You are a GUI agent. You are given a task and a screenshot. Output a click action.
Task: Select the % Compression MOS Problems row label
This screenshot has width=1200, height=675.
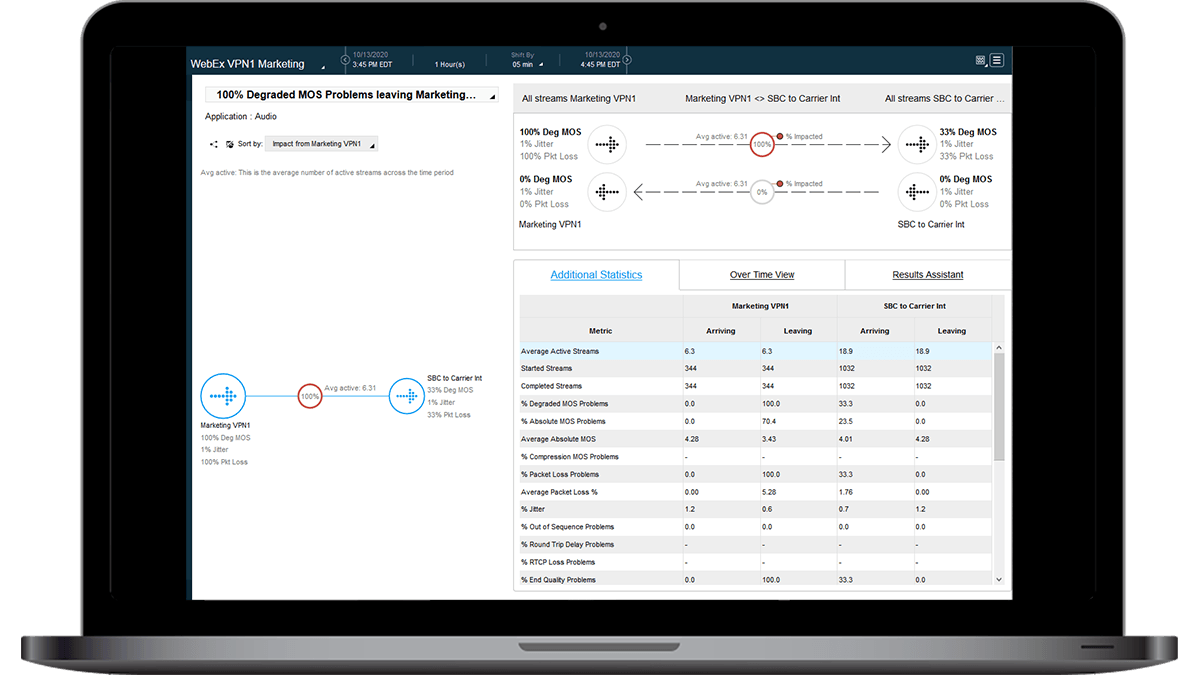pos(570,457)
